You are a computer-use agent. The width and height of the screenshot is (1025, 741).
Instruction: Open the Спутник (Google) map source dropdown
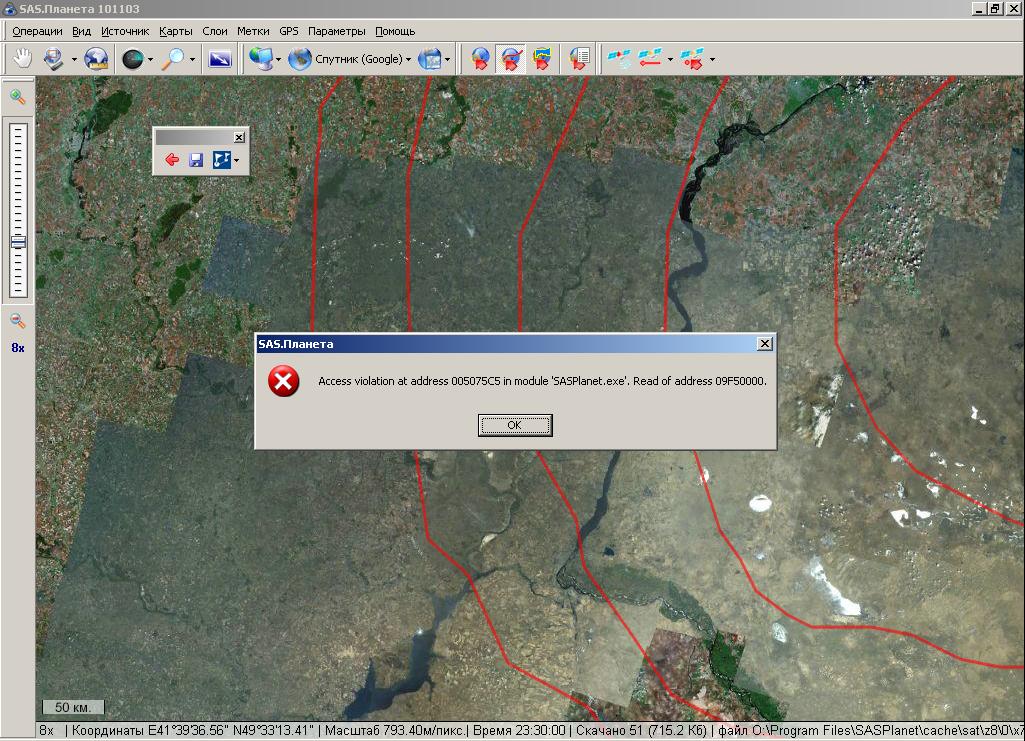tap(362, 59)
